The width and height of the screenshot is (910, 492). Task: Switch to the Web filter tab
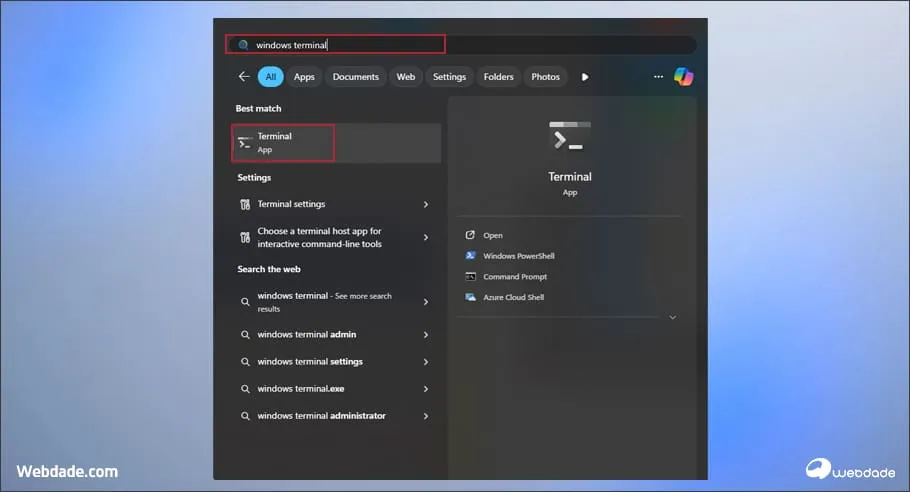(x=406, y=77)
